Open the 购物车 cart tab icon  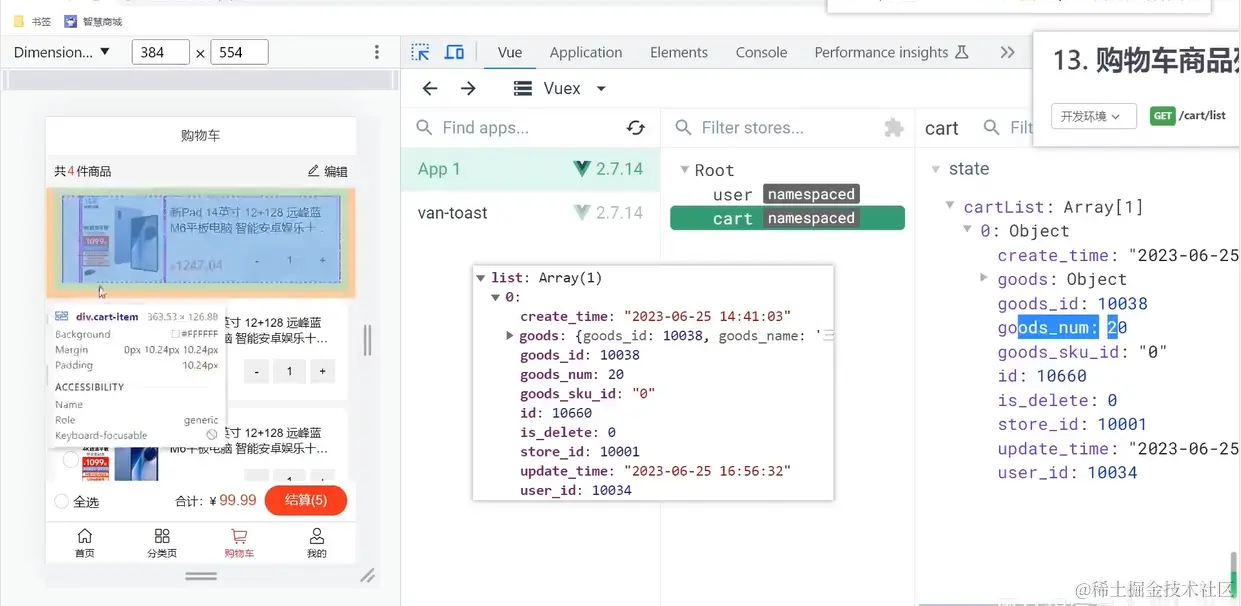239,536
